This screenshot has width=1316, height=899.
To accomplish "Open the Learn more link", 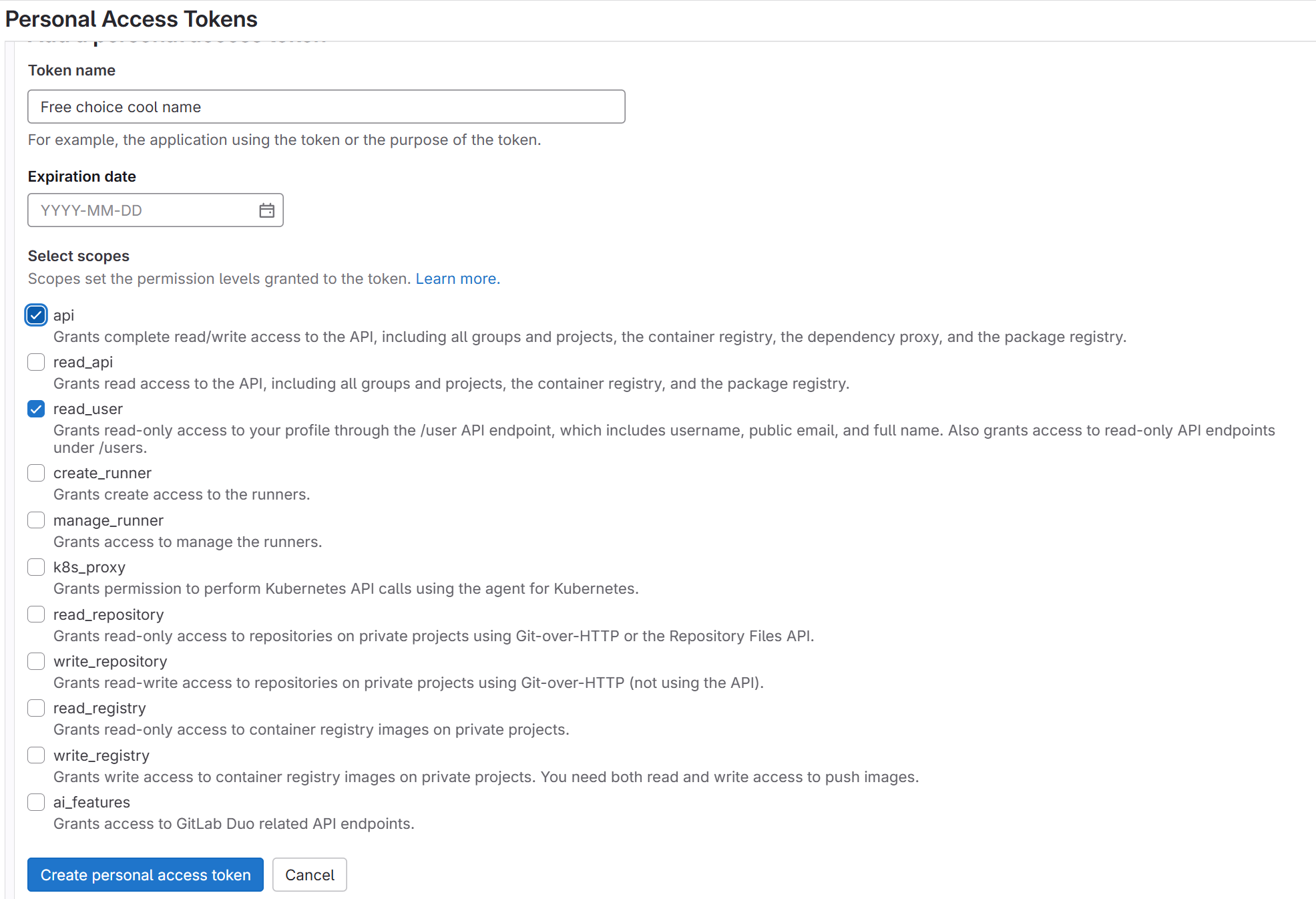I will 457,279.
